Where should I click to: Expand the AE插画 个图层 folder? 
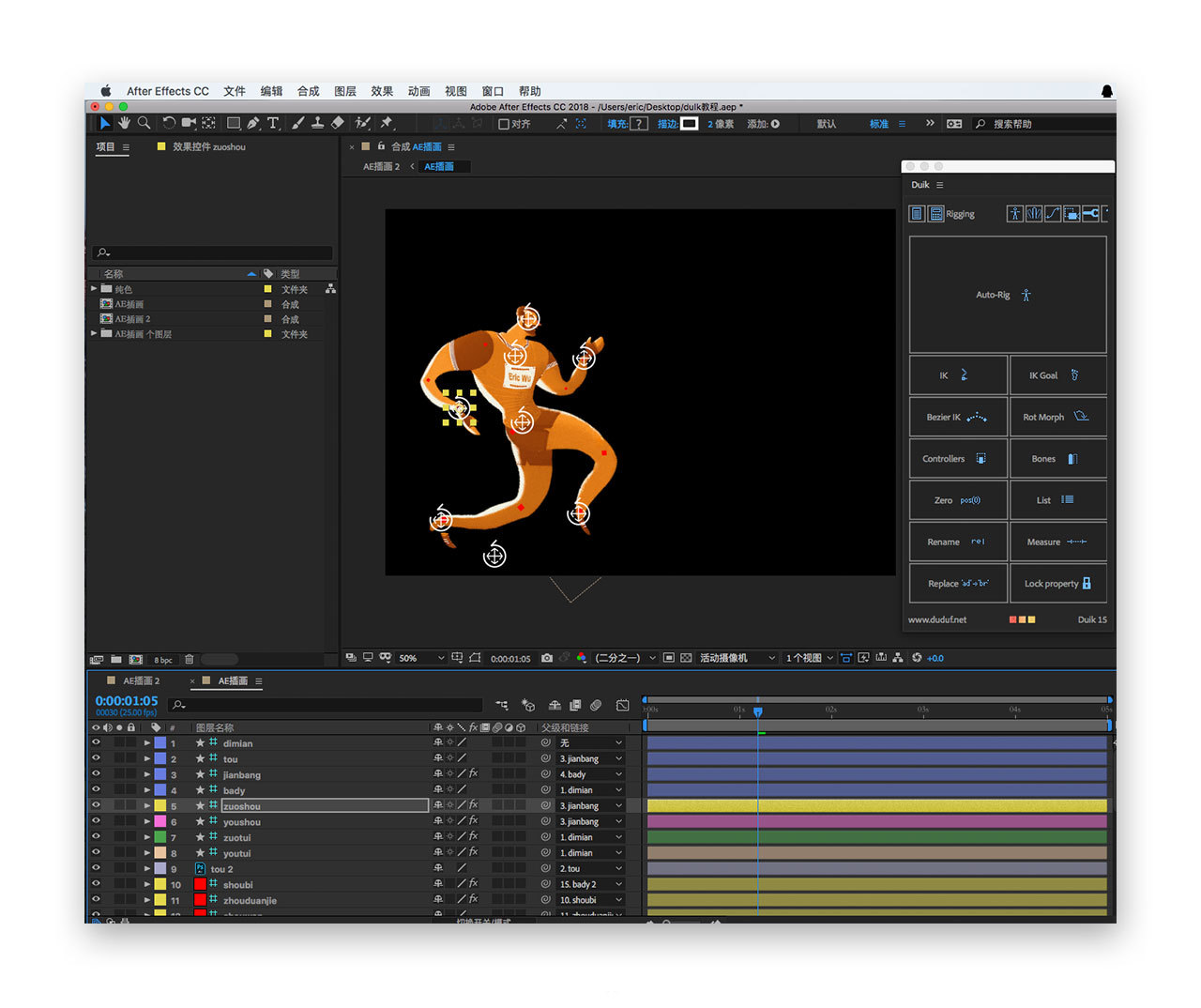click(x=94, y=333)
